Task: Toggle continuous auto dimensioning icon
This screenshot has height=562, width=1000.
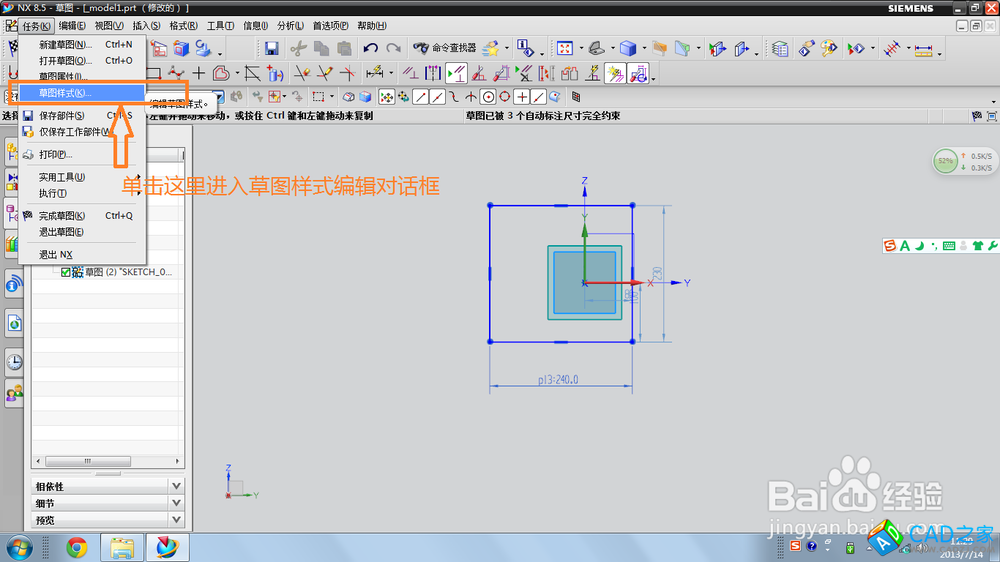Action: [x=638, y=74]
